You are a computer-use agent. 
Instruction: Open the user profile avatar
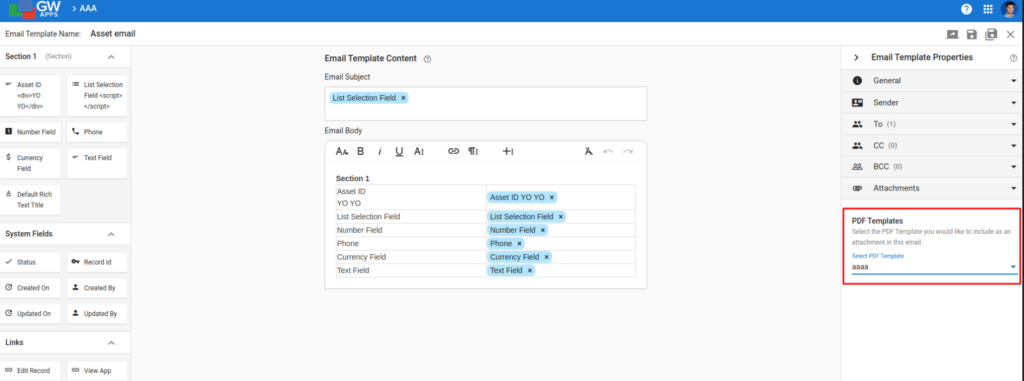[1009, 9]
